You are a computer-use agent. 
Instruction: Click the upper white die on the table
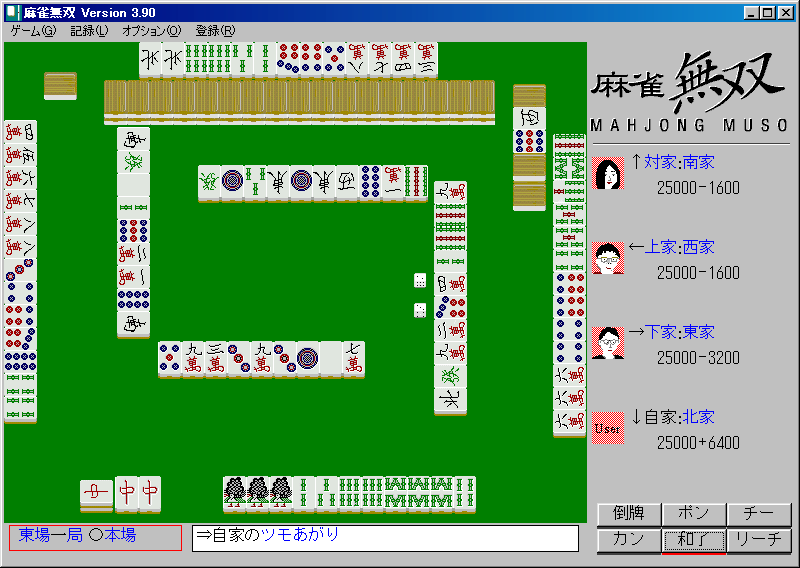click(421, 281)
